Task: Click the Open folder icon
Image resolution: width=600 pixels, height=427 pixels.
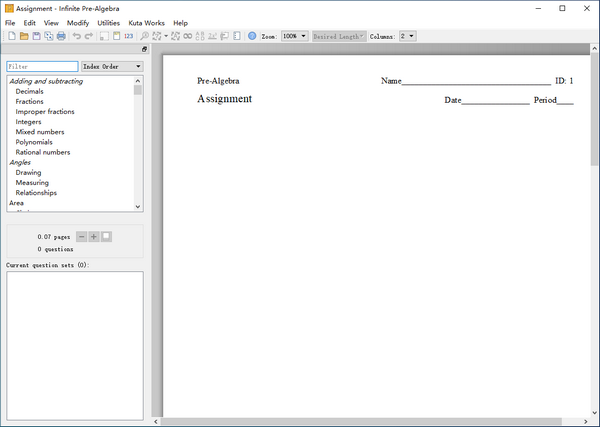Action: point(24,36)
